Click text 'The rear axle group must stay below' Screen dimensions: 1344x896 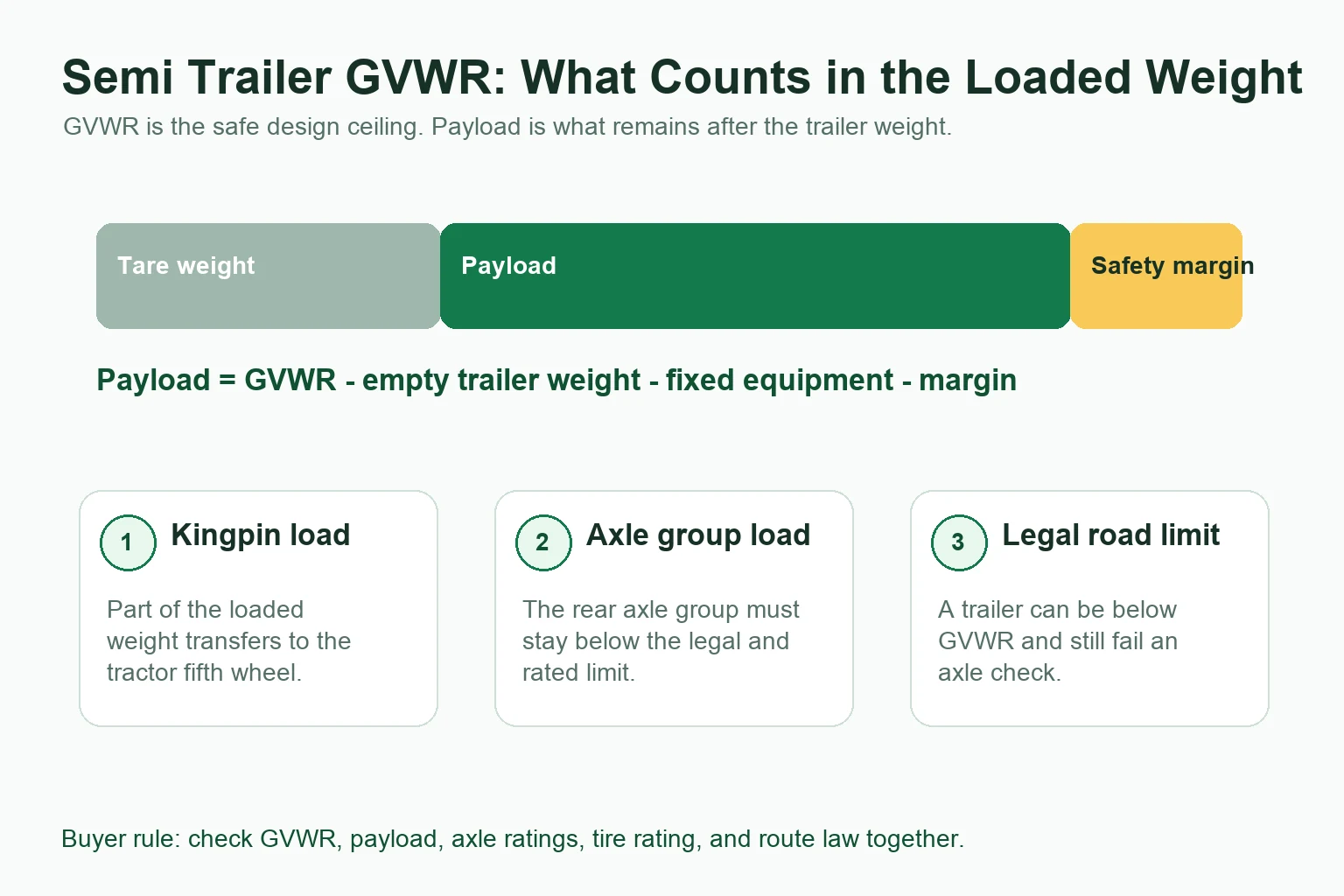pos(661,640)
